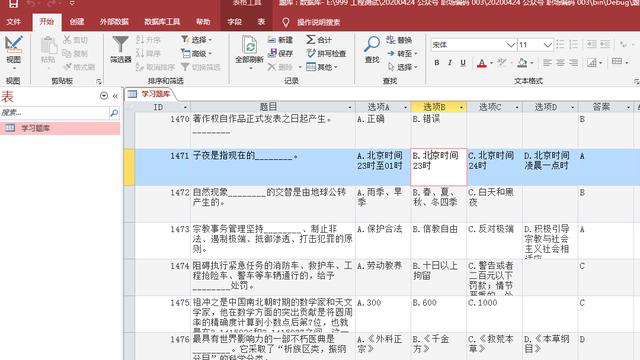
Task: Open the 视图 view switcher button
Action: (x=13, y=52)
